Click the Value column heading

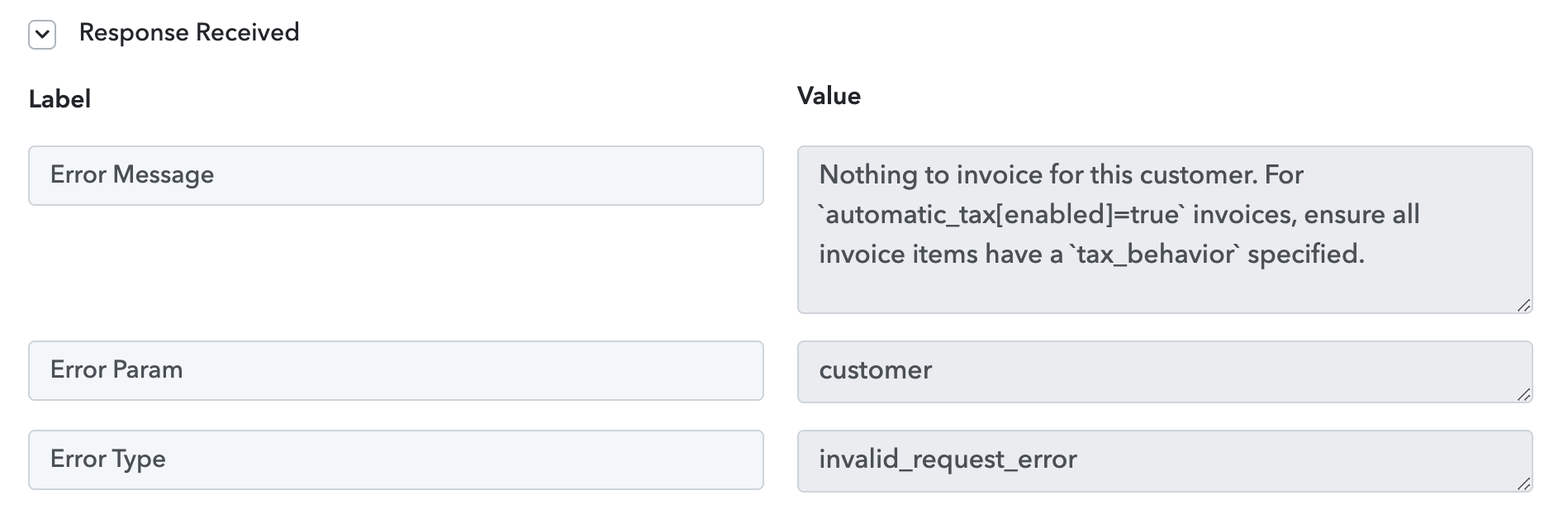[x=829, y=96]
